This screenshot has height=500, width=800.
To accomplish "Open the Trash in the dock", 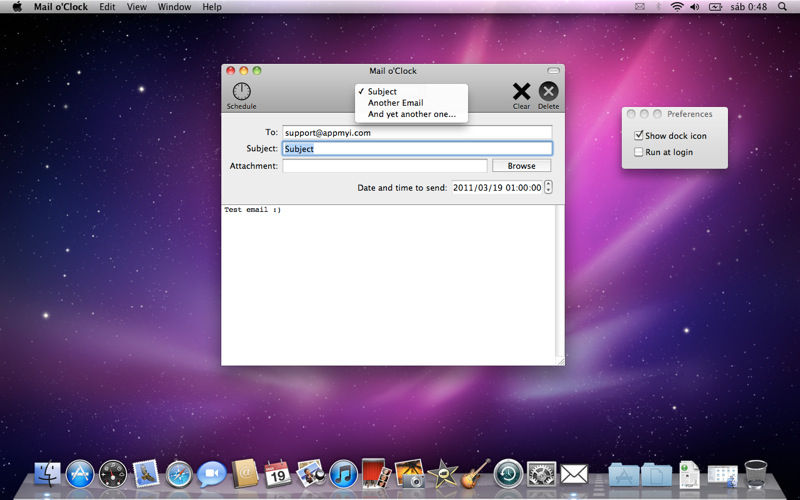I will pyautogui.click(x=756, y=474).
